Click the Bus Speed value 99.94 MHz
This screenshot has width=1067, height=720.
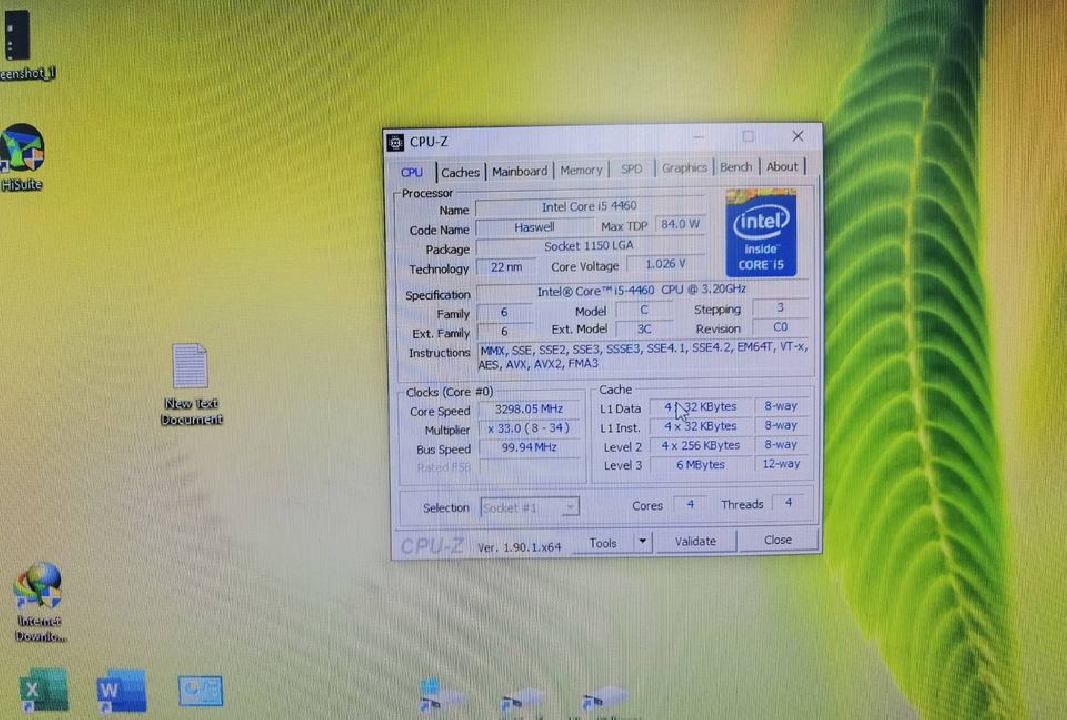[x=529, y=447]
